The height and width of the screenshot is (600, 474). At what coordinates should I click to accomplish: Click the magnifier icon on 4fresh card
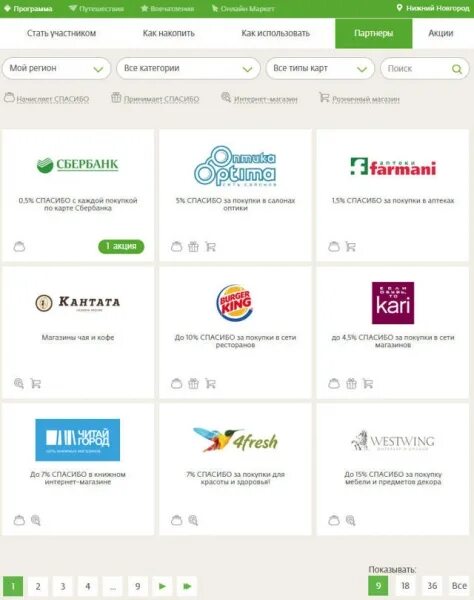(x=193, y=520)
